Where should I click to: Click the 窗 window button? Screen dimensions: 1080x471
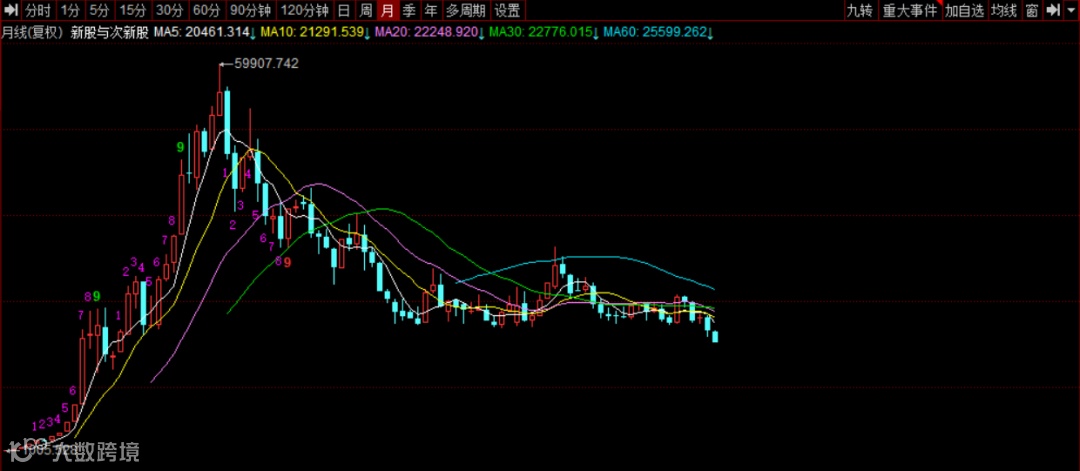(x=1031, y=10)
